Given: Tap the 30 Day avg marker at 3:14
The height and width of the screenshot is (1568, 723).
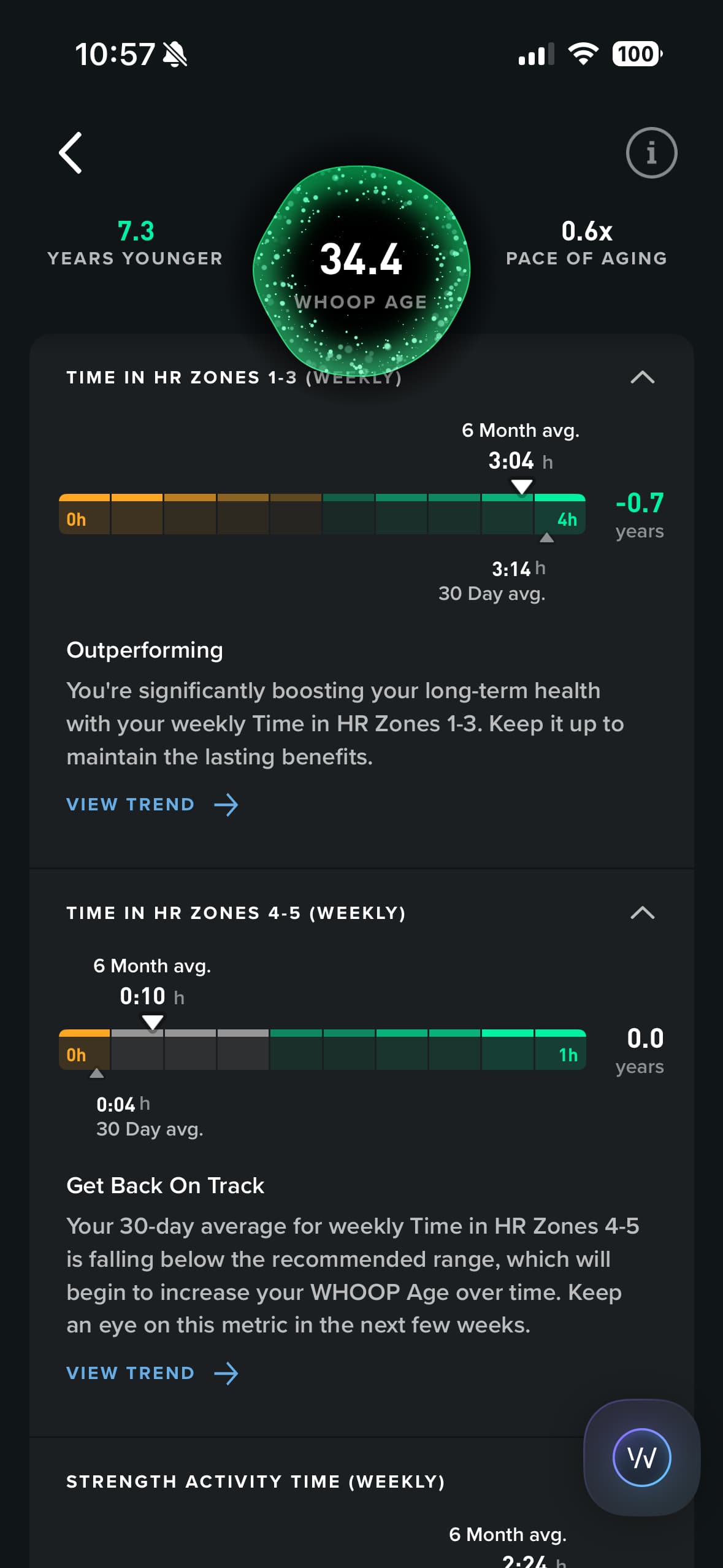Looking at the screenshot, I should pos(546,538).
